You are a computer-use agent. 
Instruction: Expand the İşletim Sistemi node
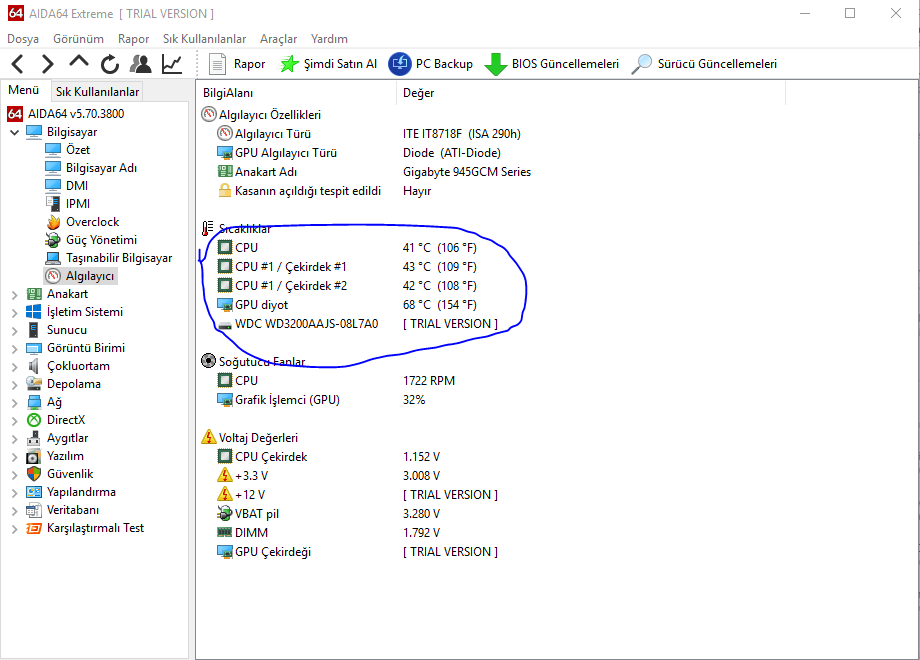15,313
